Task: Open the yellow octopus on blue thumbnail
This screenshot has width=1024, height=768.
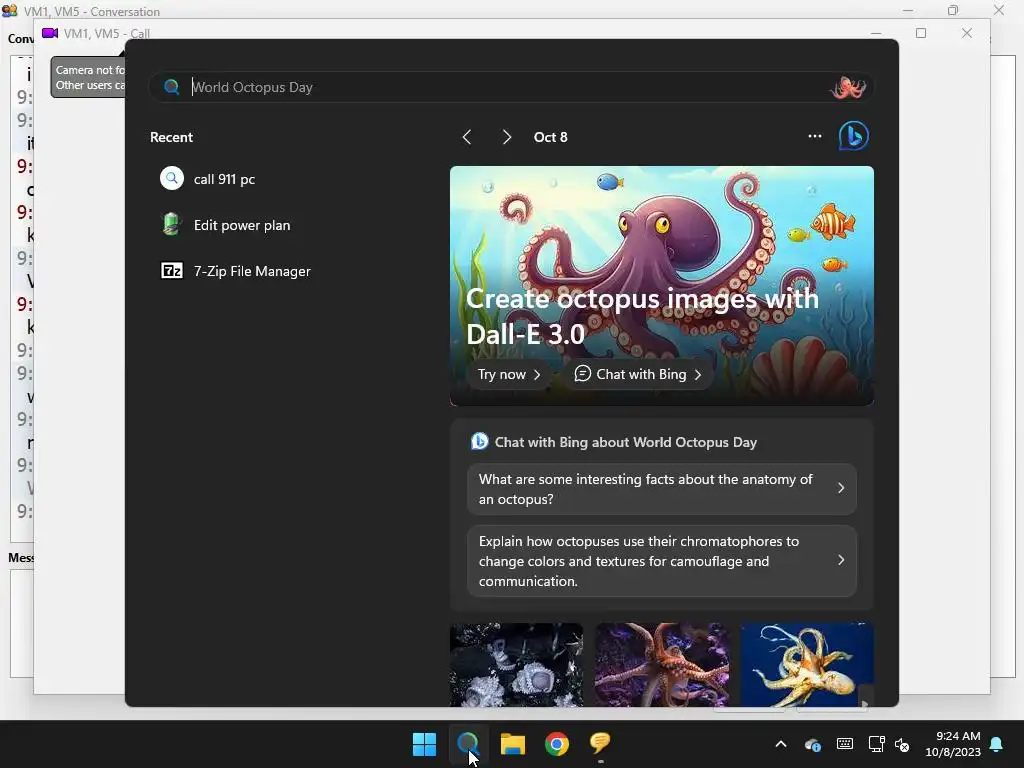Action: (807, 665)
